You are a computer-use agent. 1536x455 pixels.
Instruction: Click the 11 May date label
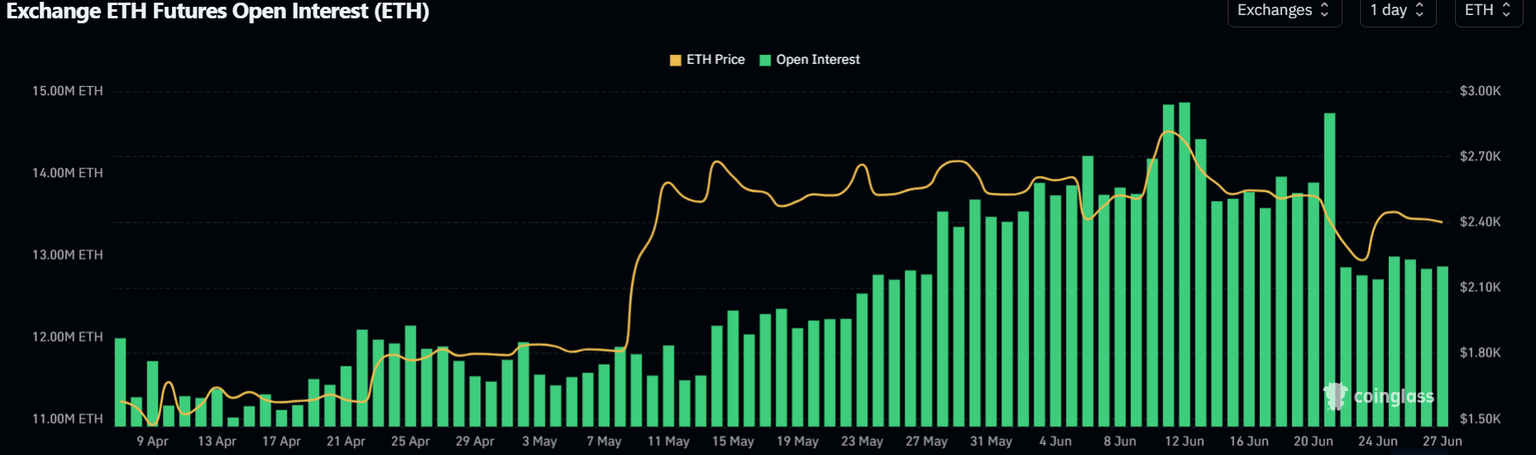tap(668, 441)
